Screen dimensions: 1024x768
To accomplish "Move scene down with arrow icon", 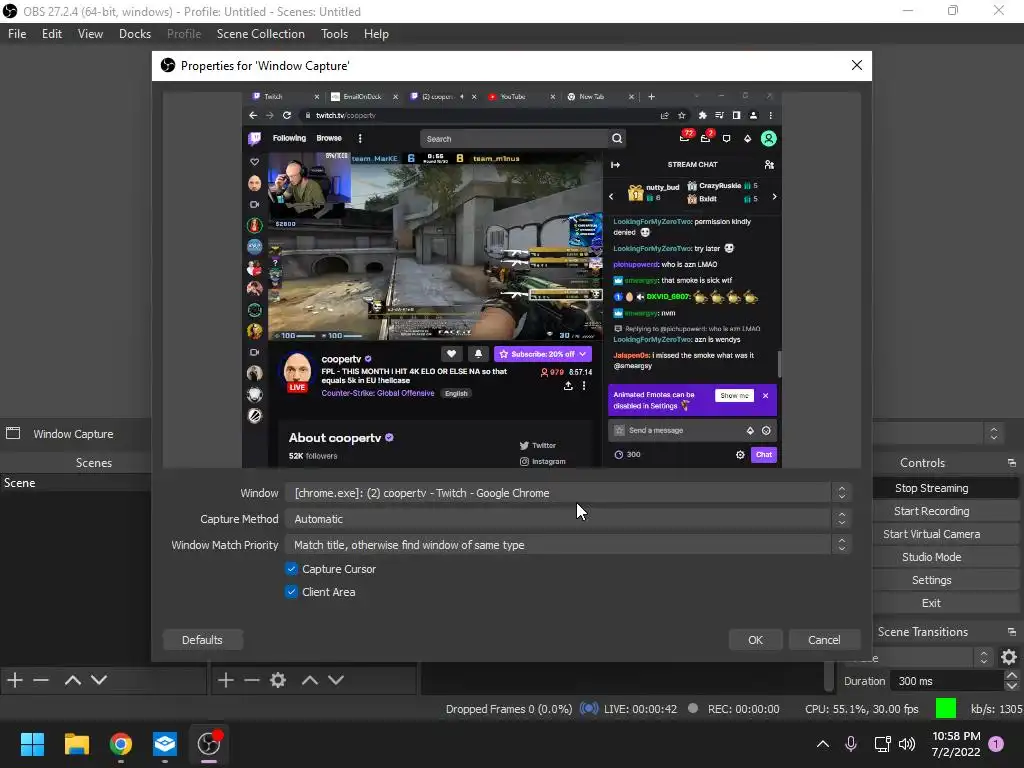I will tap(99, 680).
